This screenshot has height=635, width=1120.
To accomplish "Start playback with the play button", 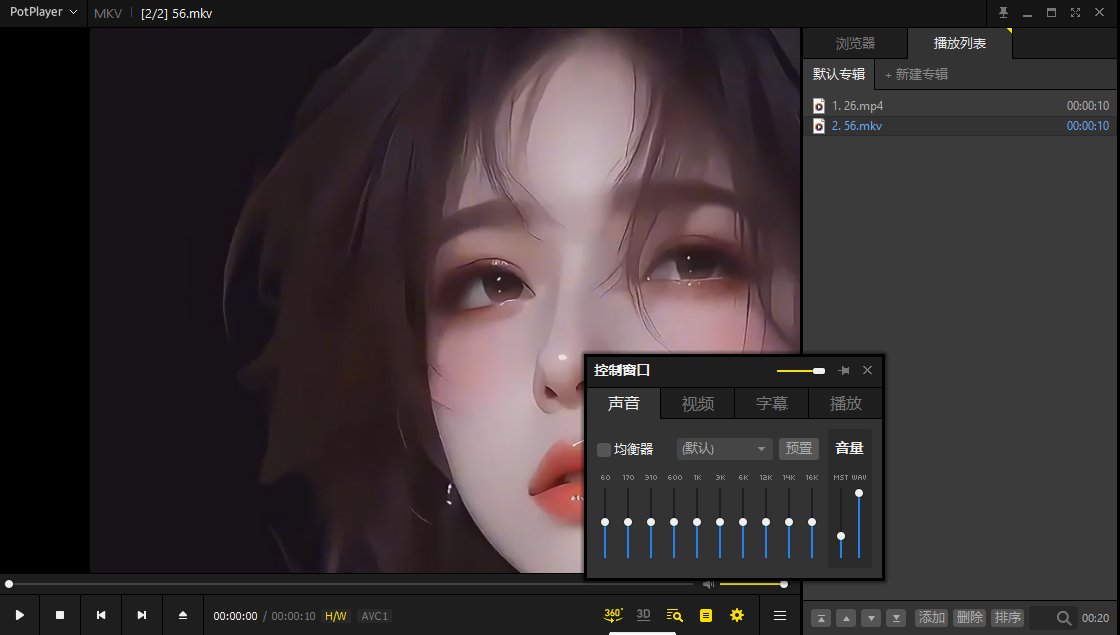I will click(x=20, y=615).
